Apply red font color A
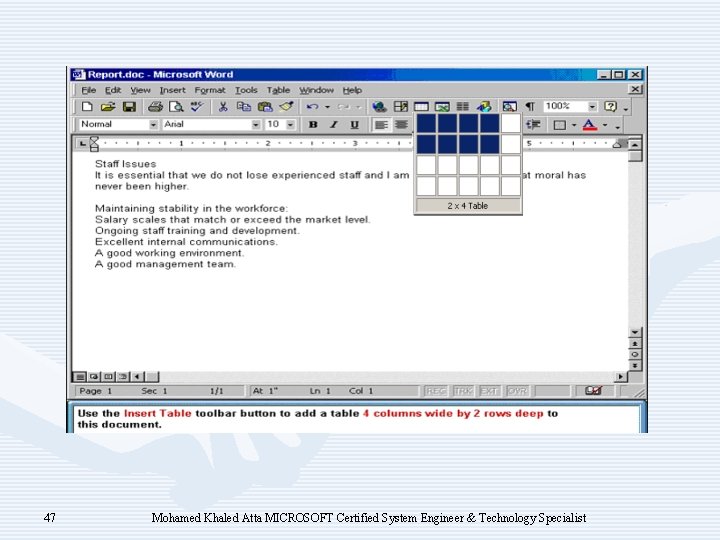The image size is (720, 540). pyautogui.click(x=590, y=125)
